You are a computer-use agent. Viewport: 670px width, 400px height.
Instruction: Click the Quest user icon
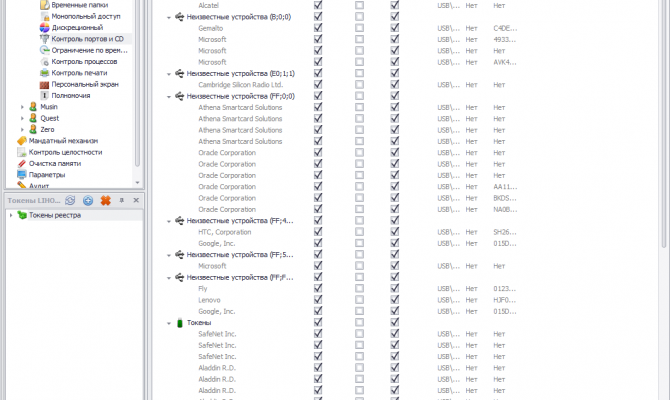point(33,118)
